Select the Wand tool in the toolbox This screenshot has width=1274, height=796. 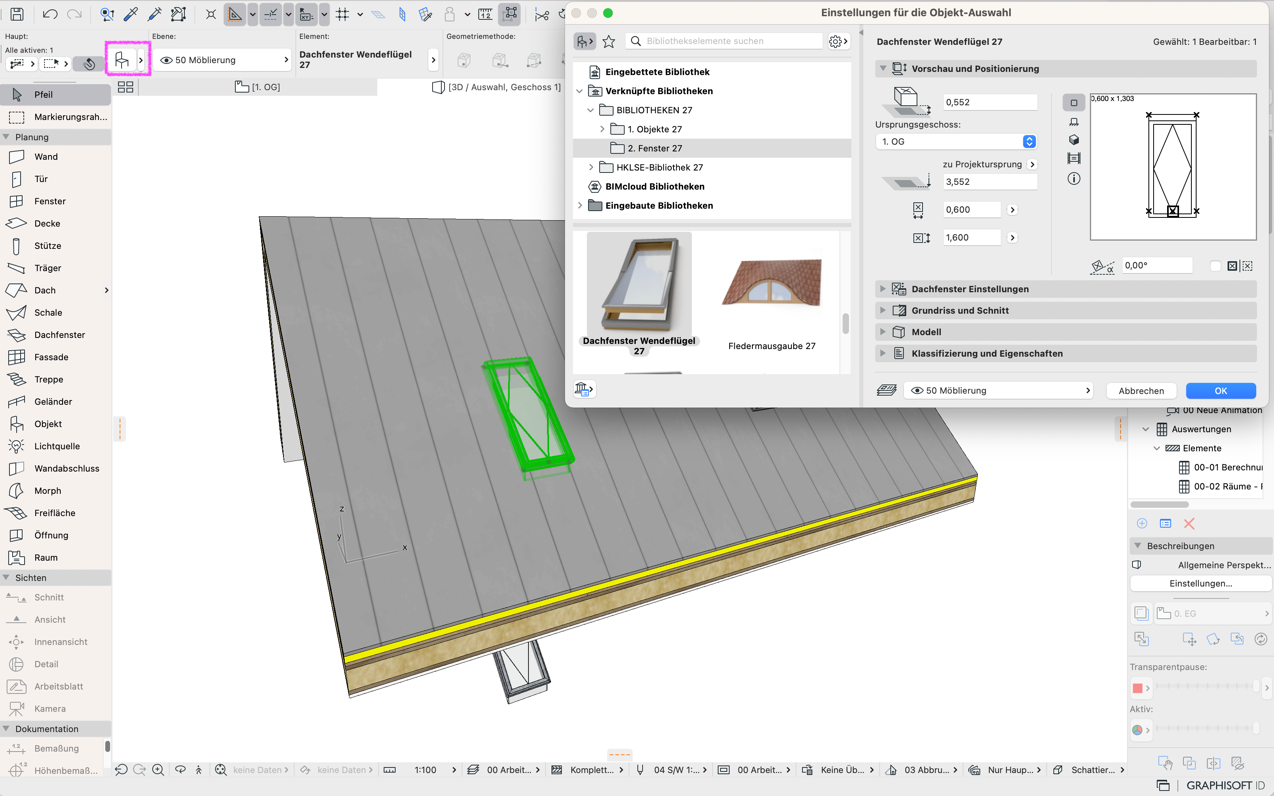point(55,157)
